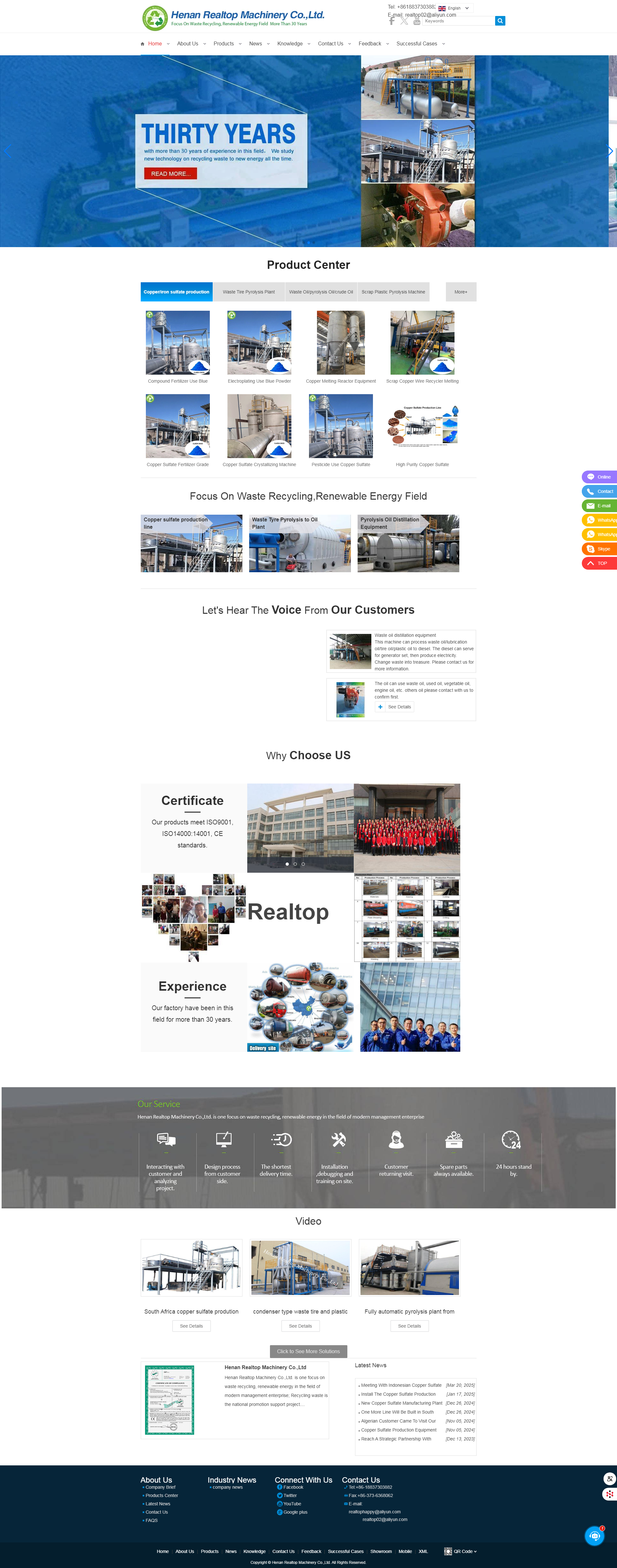The width and height of the screenshot is (617, 1568).
Task: Open the Online chat side button
Action: click(x=599, y=477)
